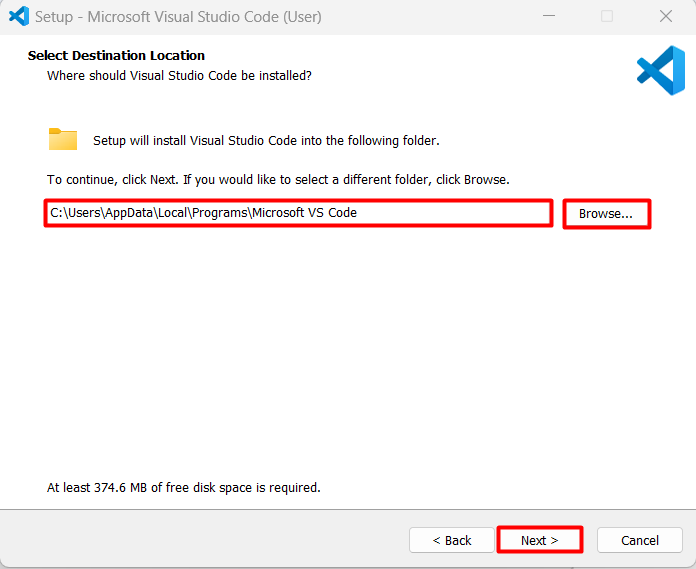Click the "Select Destination Location" heading
Image resolution: width=696 pixels, height=569 pixels.
116,55
